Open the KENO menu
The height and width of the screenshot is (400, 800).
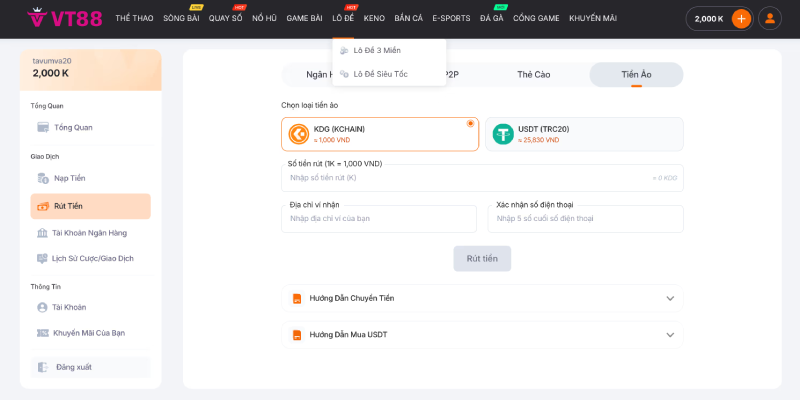[374, 18]
